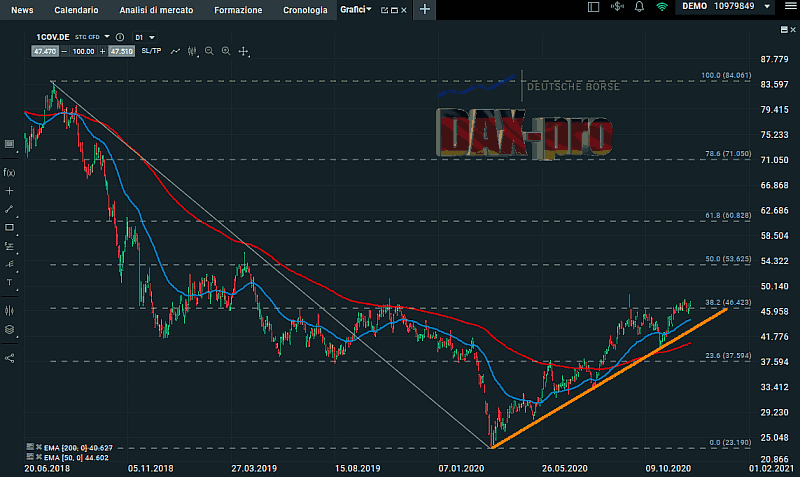
Task: Open the layers objects list
Action: (10, 330)
